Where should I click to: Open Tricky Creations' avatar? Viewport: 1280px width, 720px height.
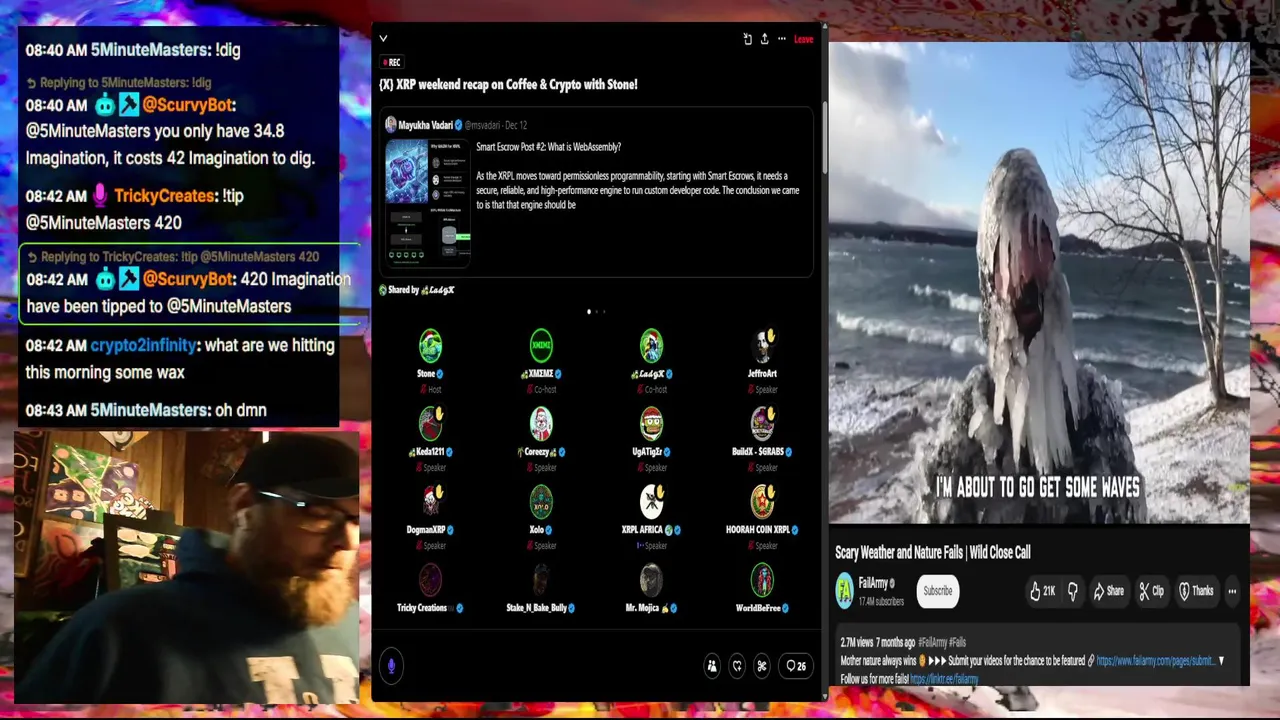click(x=430, y=580)
